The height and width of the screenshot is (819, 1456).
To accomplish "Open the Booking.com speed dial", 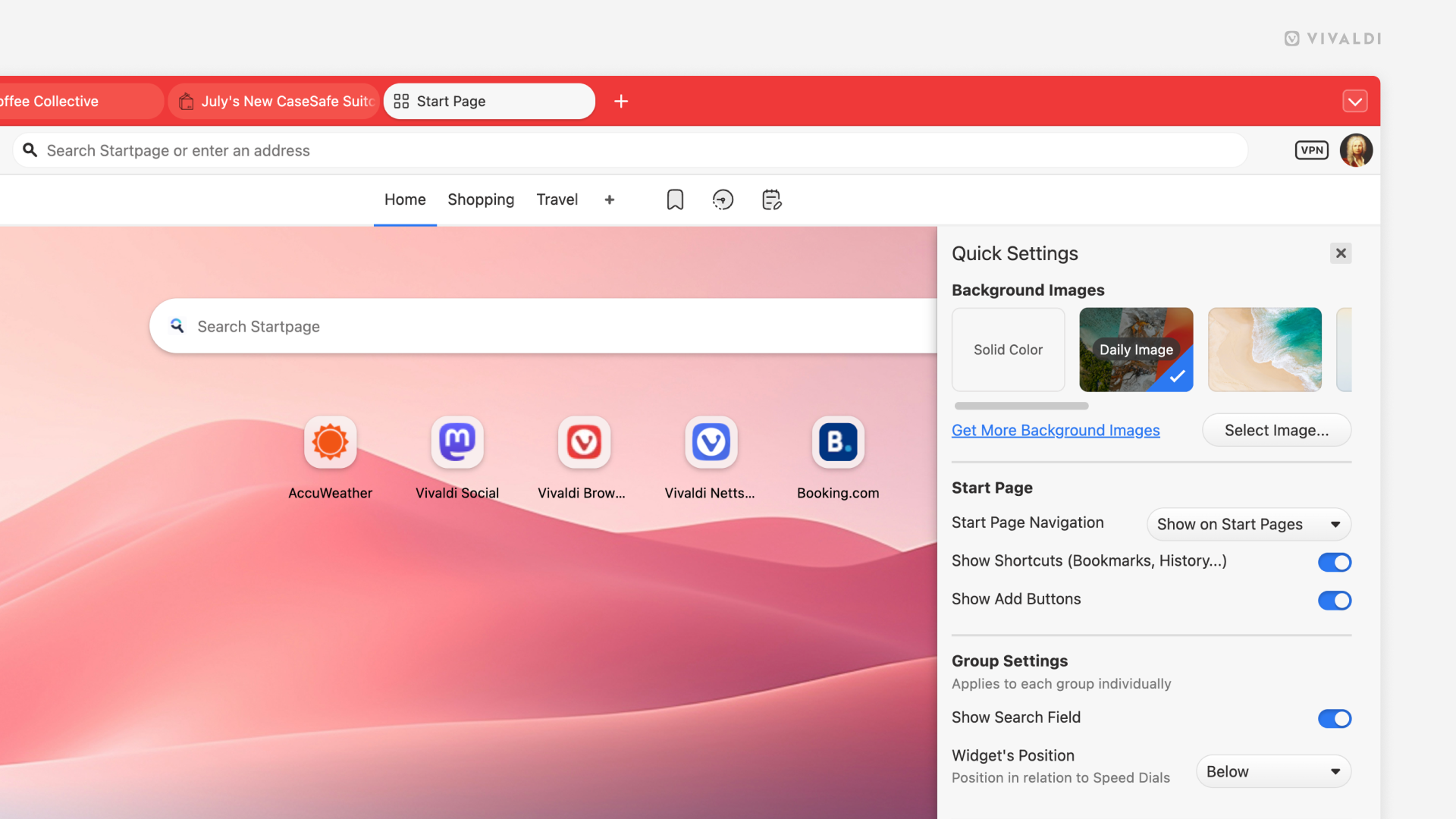I will pos(837,442).
